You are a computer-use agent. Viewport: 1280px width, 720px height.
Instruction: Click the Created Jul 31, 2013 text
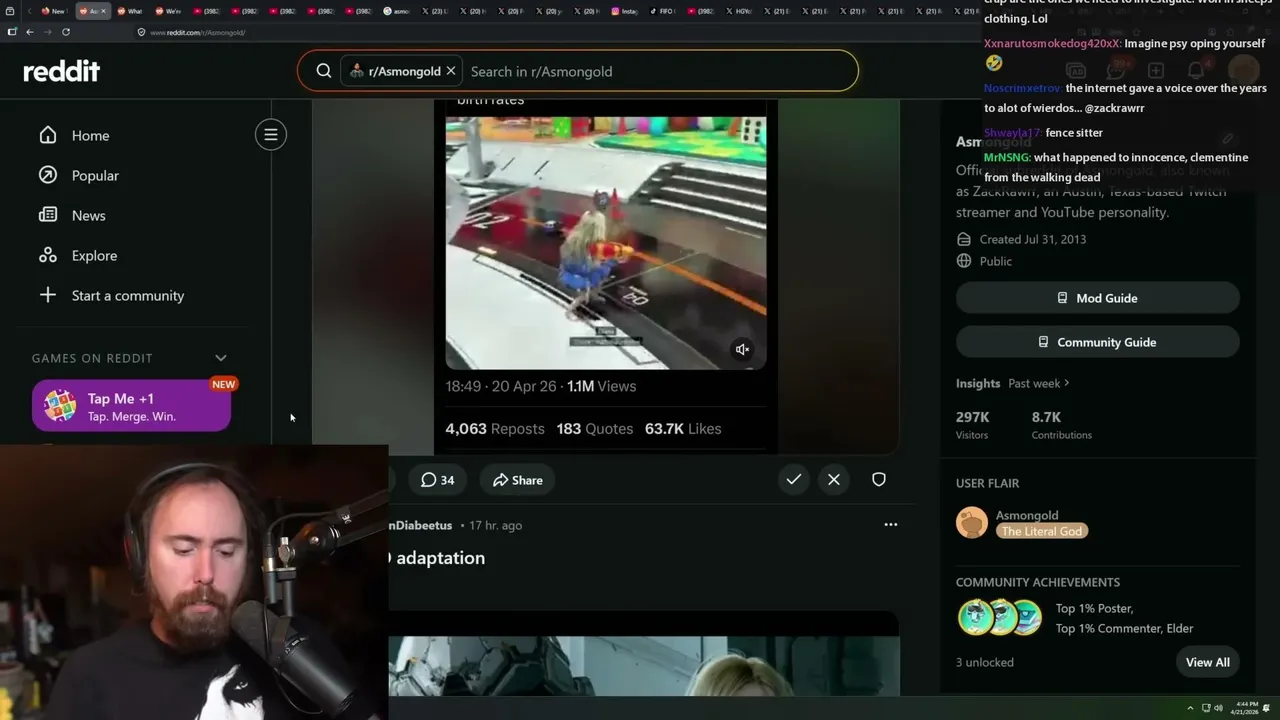coord(1033,239)
